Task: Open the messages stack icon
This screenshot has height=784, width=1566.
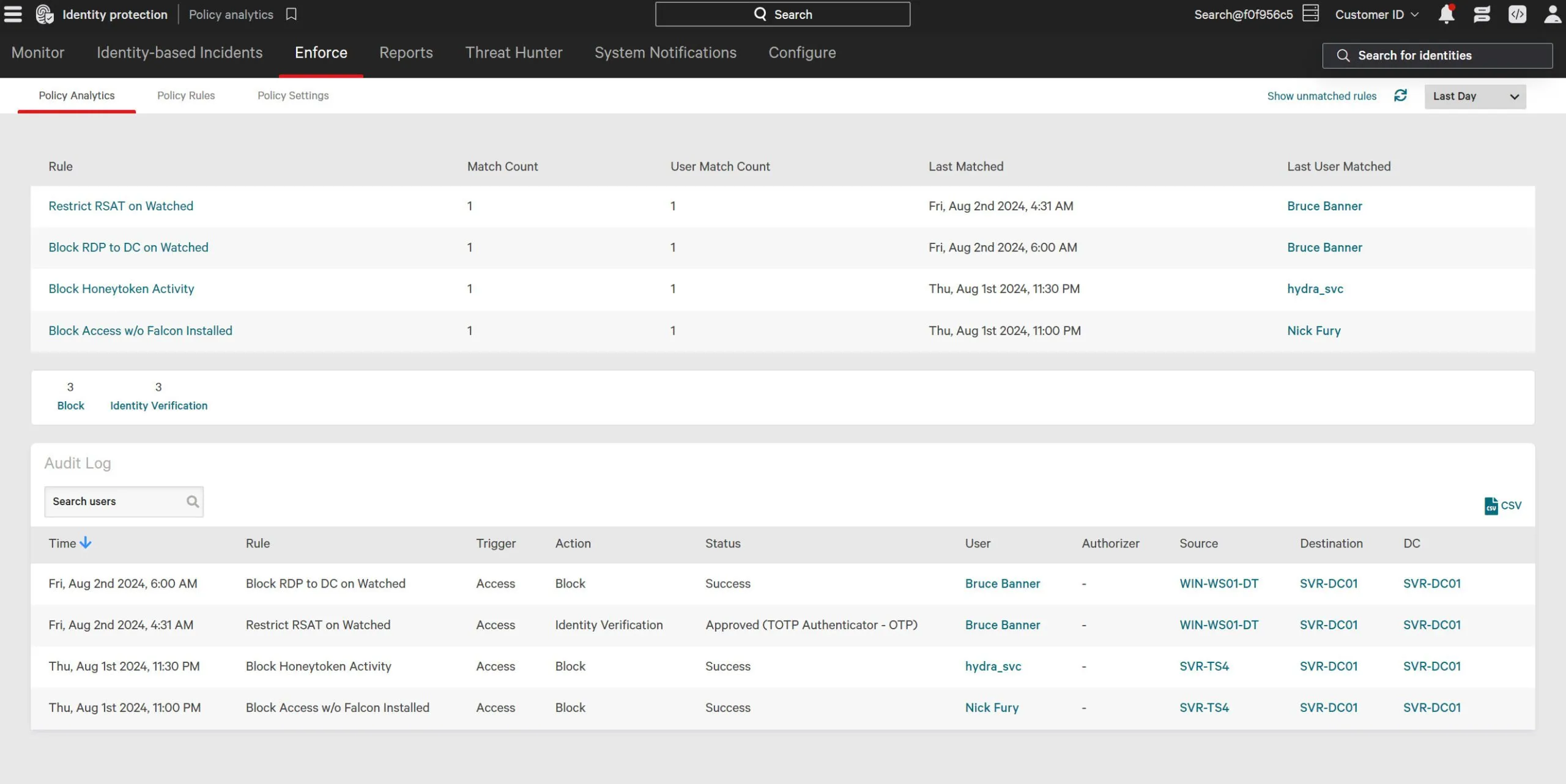Action: [1482, 14]
